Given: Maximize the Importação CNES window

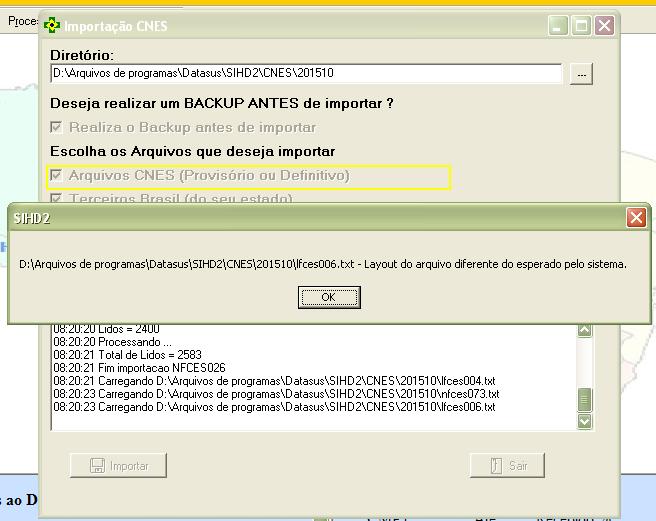Looking at the screenshot, I should pyautogui.click(x=581, y=26).
